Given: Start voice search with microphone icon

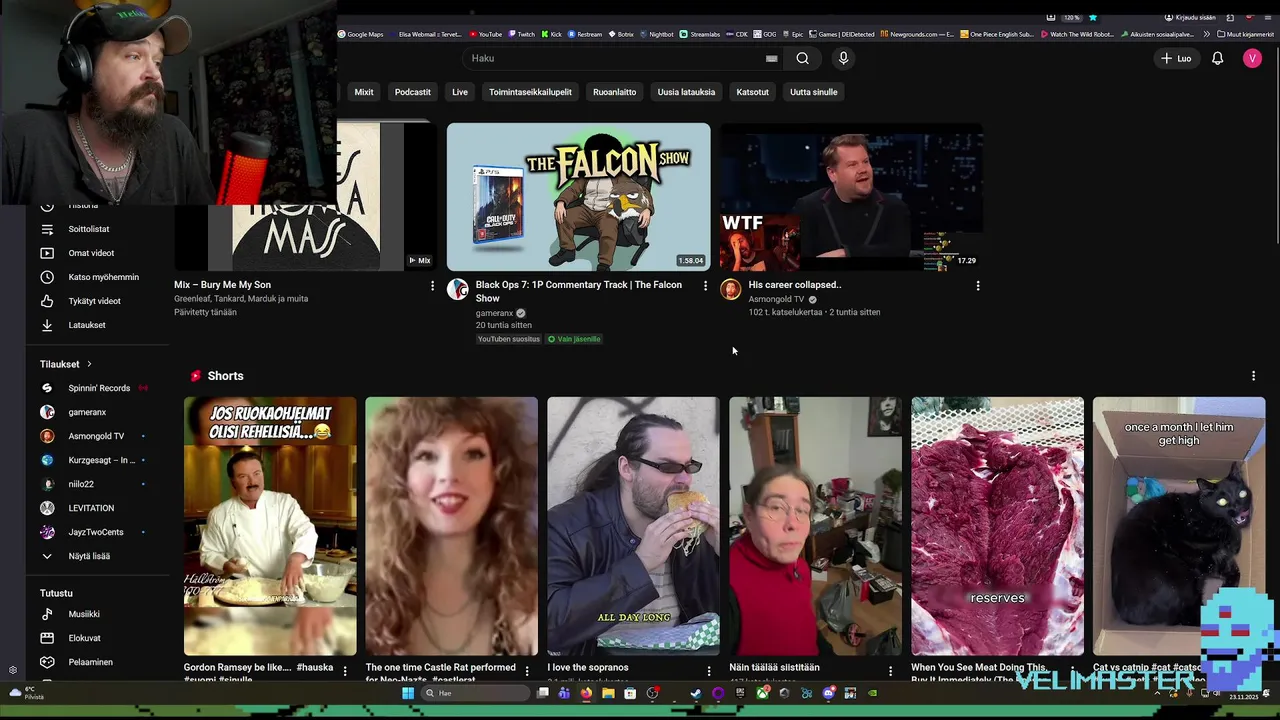Looking at the screenshot, I should [843, 58].
